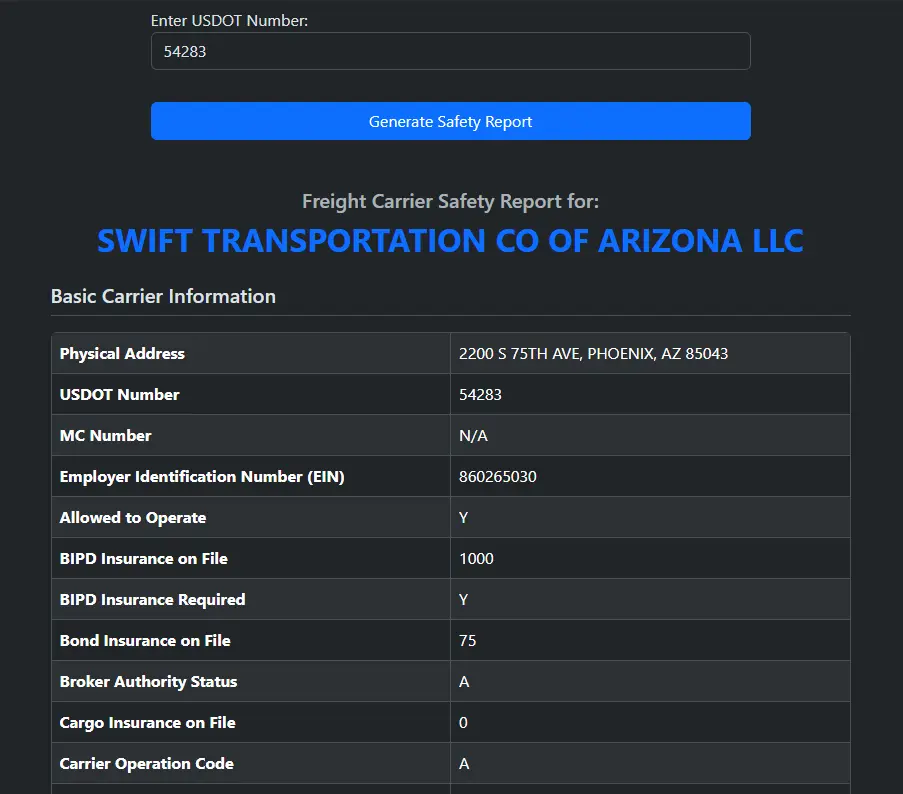Click the USDOT Number row in the table

250,394
